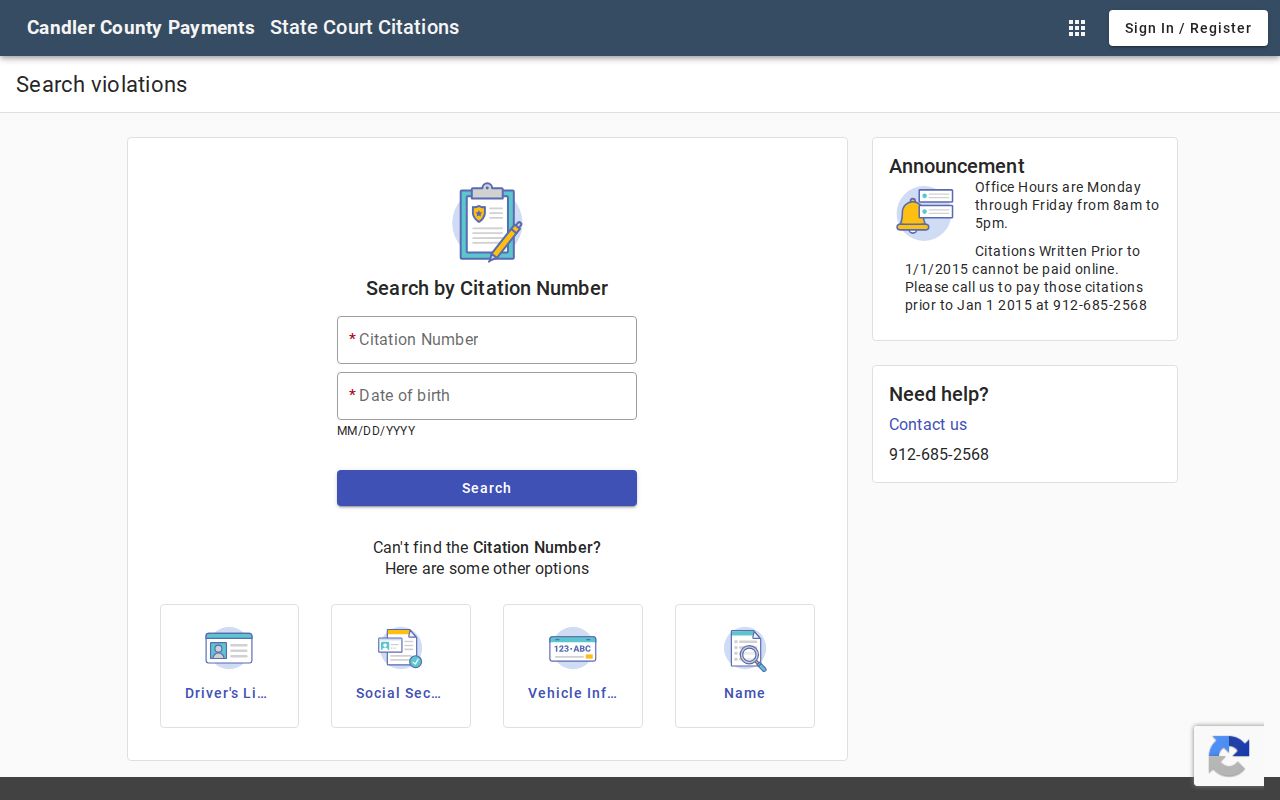The image size is (1280, 800).
Task: Choose the Name search option label
Action: click(x=745, y=693)
